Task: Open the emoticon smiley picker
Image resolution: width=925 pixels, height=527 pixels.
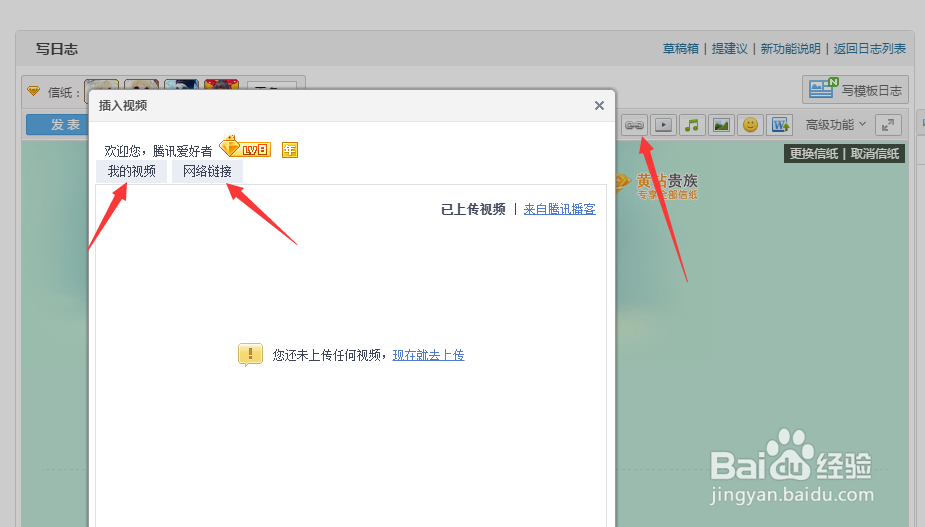Action: coord(750,125)
